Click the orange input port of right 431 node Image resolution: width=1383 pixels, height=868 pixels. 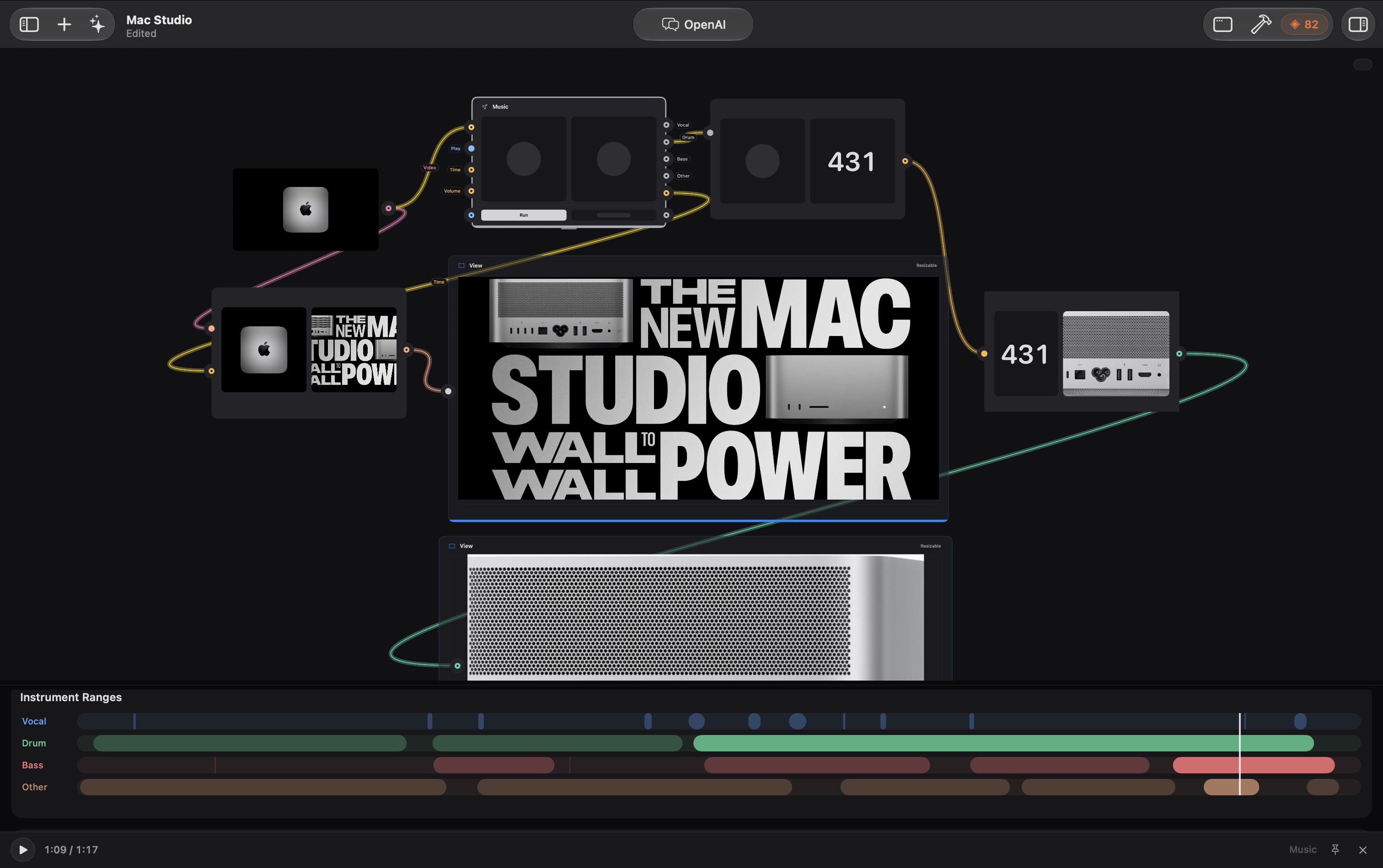click(x=984, y=354)
